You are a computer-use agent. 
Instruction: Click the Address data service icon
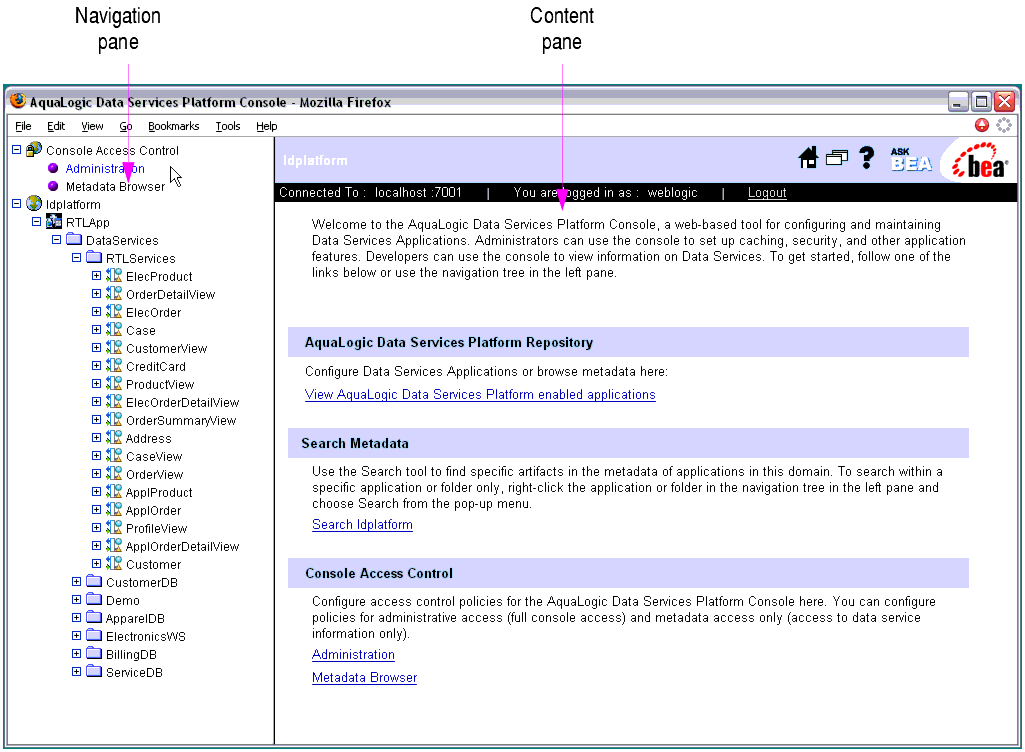tap(114, 437)
